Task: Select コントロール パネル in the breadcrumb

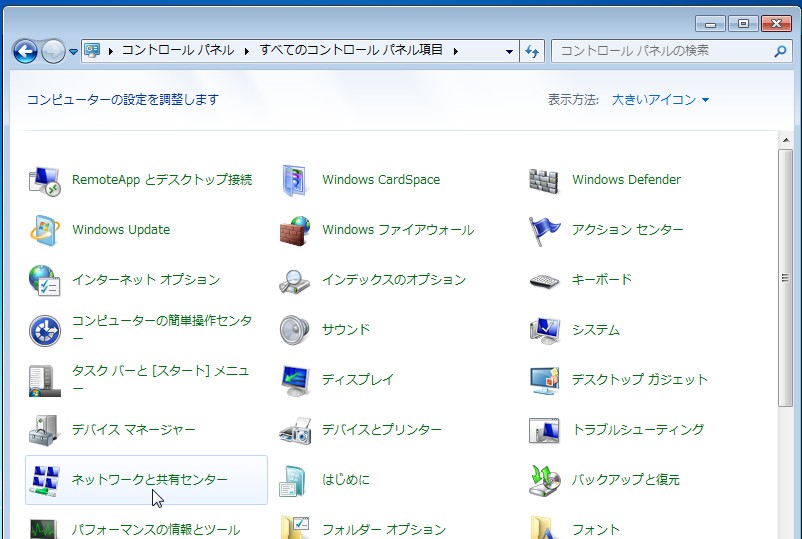Action: coord(178,50)
